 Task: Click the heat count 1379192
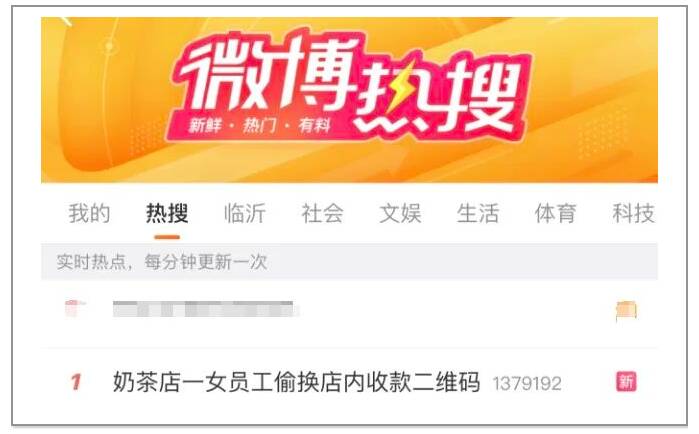(x=527, y=383)
